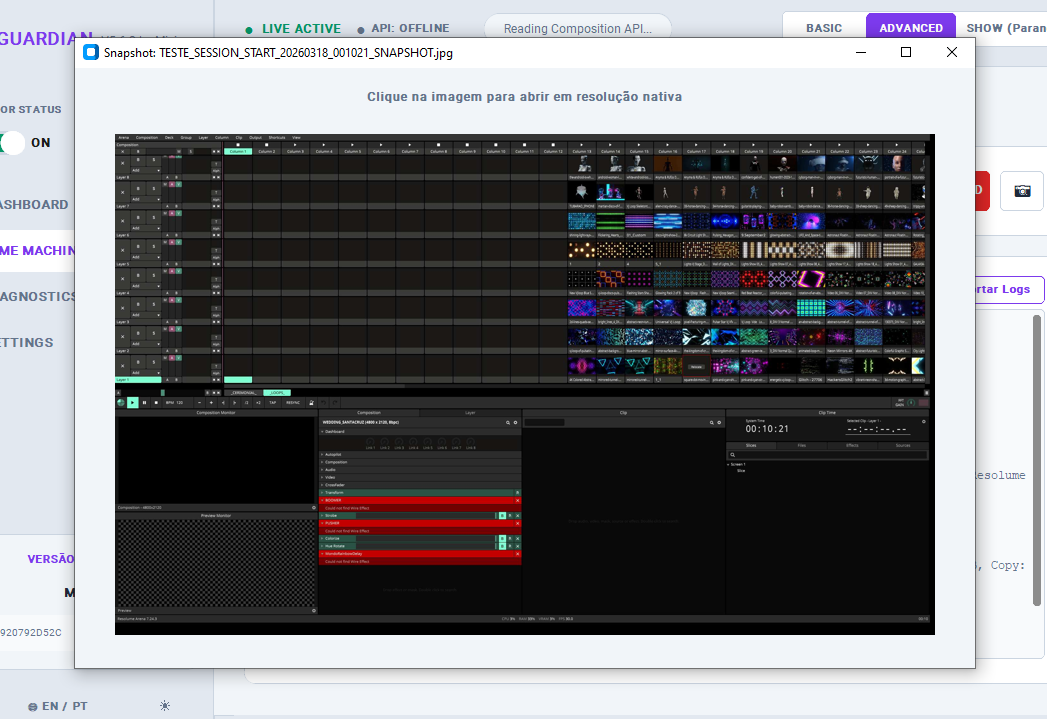This screenshot has width=1047, height=719.
Task: Click the Snapshot window's blue title icon
Action: click(x=91, y=52)
